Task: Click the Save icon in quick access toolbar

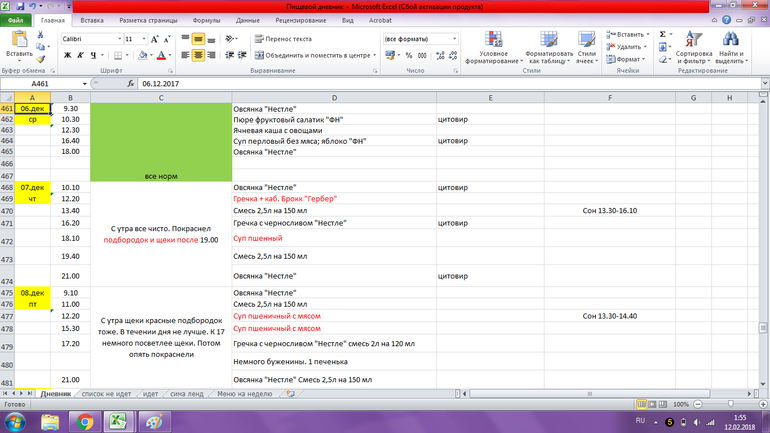Action: tap(20, 6)
